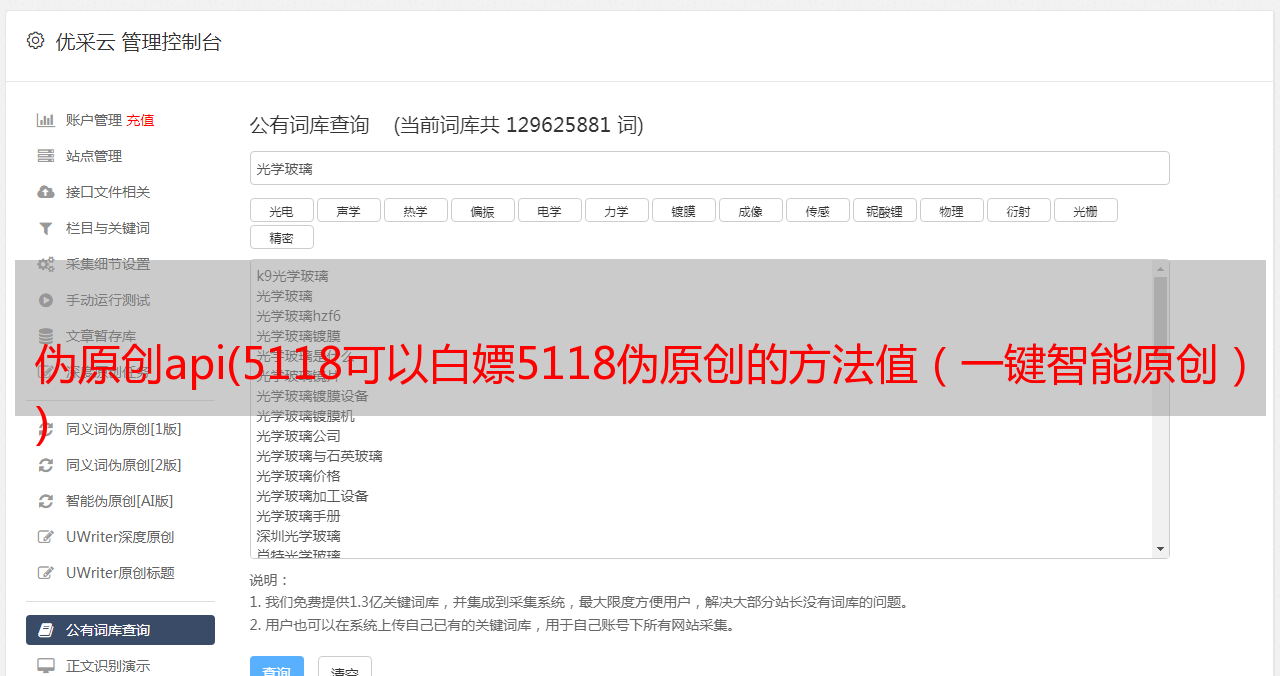1280x676 pixels.
Task: Click the 栏目与关键词 filter icon
Action: (46, 228)
